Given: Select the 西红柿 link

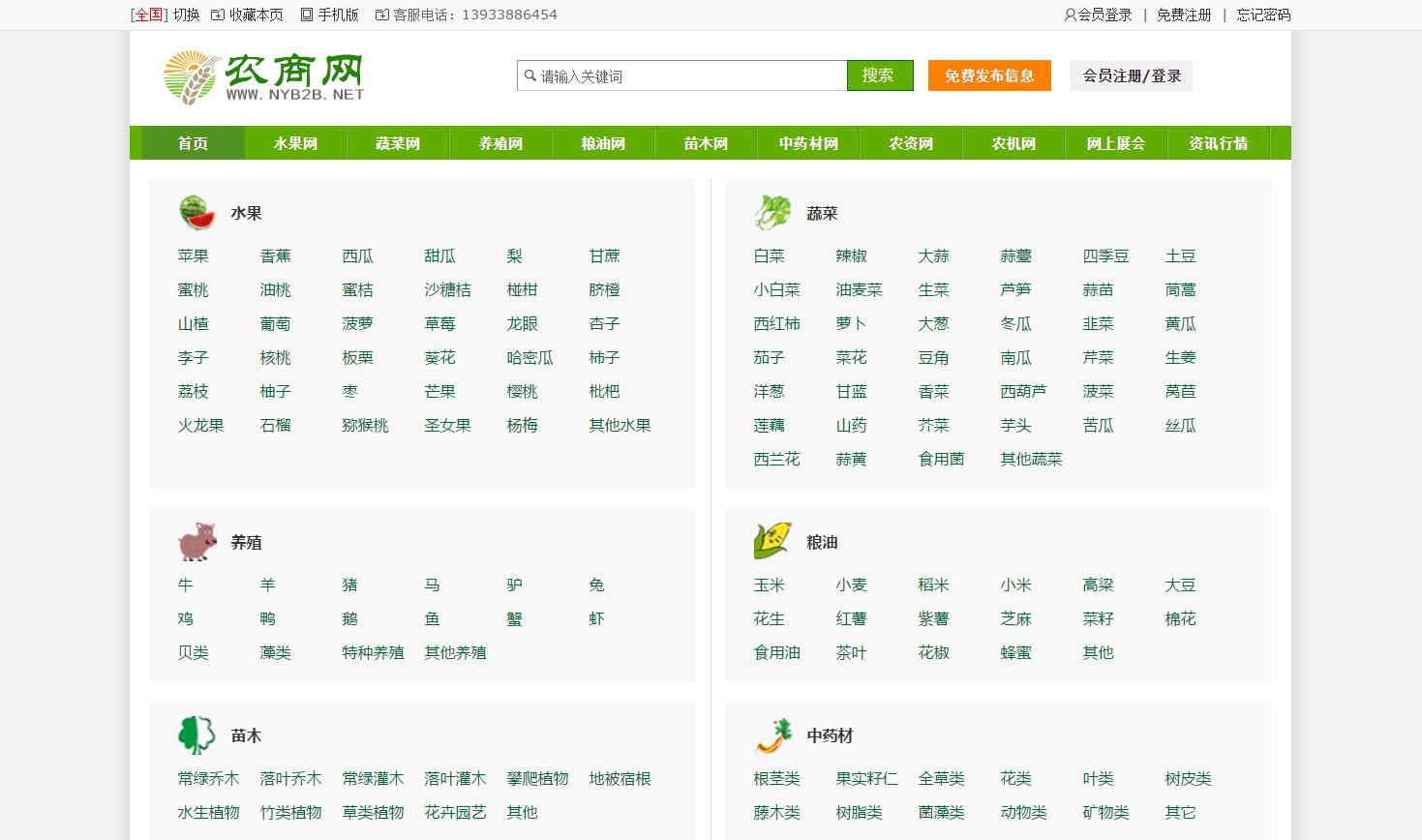Looking at the screenshot, I should click(777, 323).
